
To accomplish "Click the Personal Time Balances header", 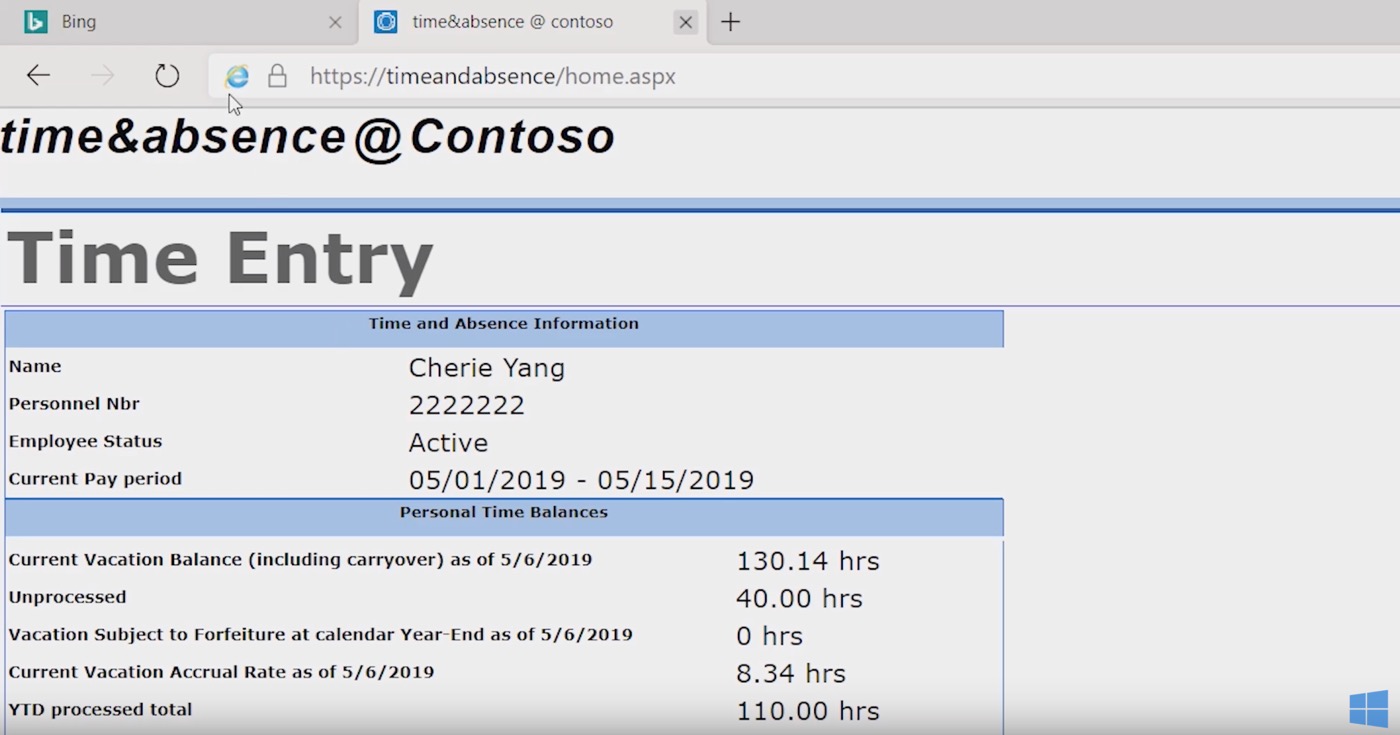I will (x=504, y=512).
